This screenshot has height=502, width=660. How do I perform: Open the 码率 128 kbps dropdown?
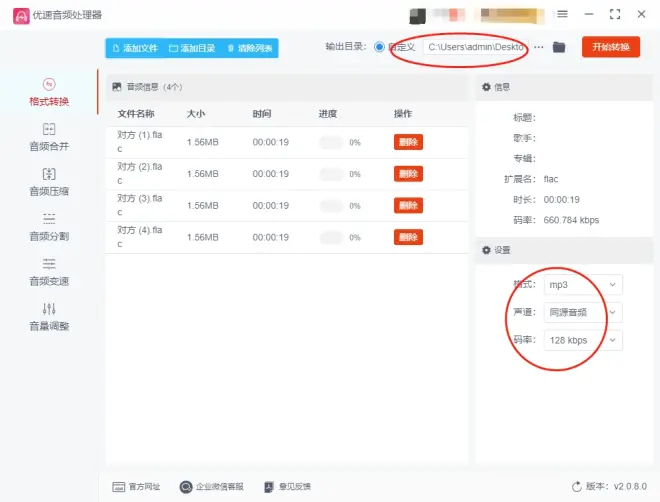[583, 340]
